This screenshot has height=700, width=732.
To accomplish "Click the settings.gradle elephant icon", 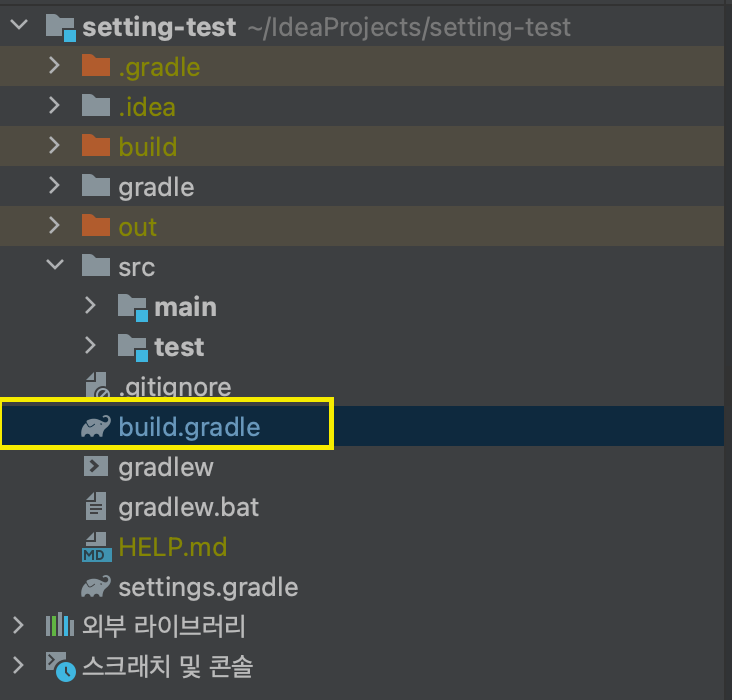I will [96, 587].
